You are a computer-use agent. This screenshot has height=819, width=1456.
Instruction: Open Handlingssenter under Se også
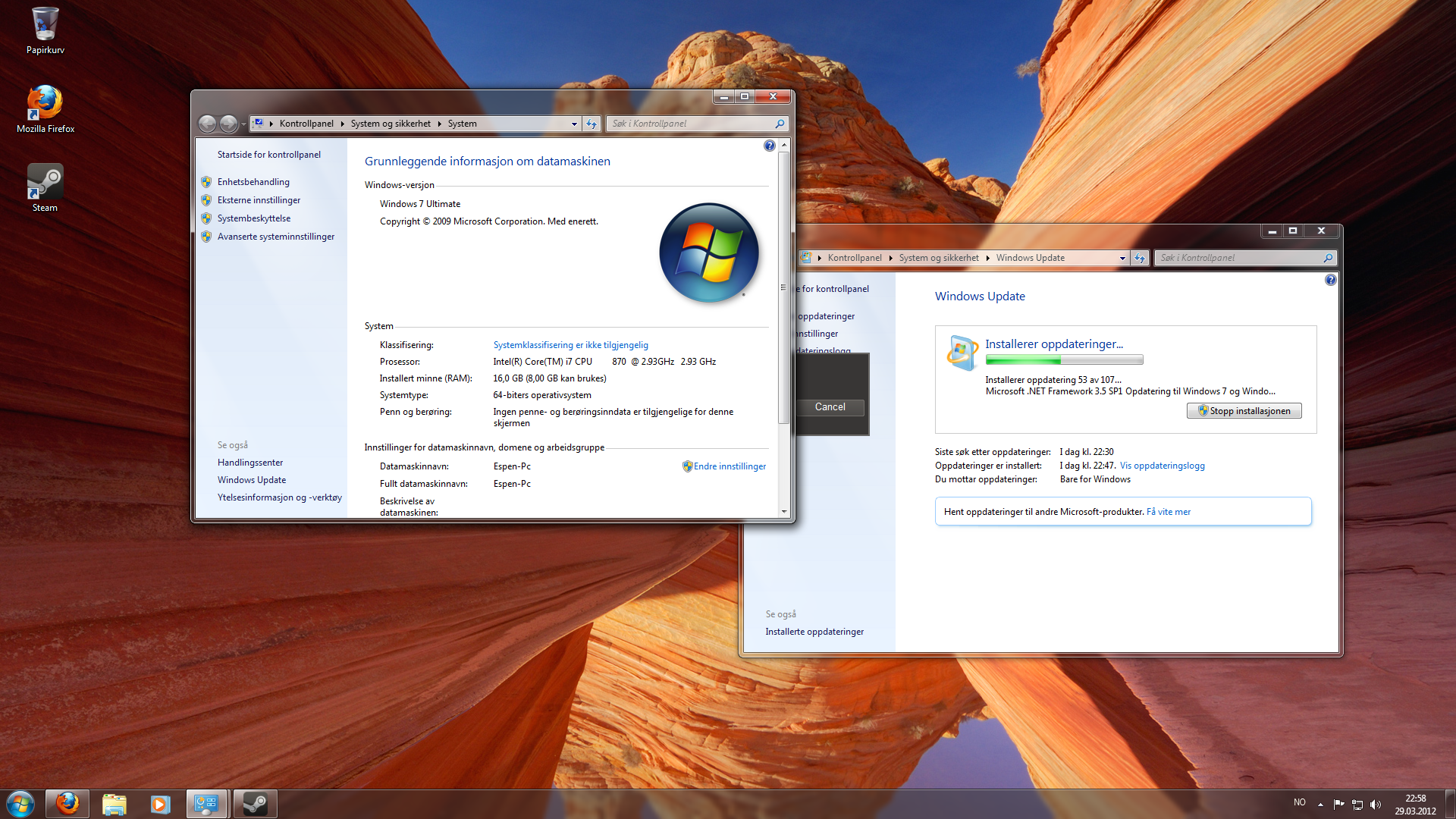(250, 463)
